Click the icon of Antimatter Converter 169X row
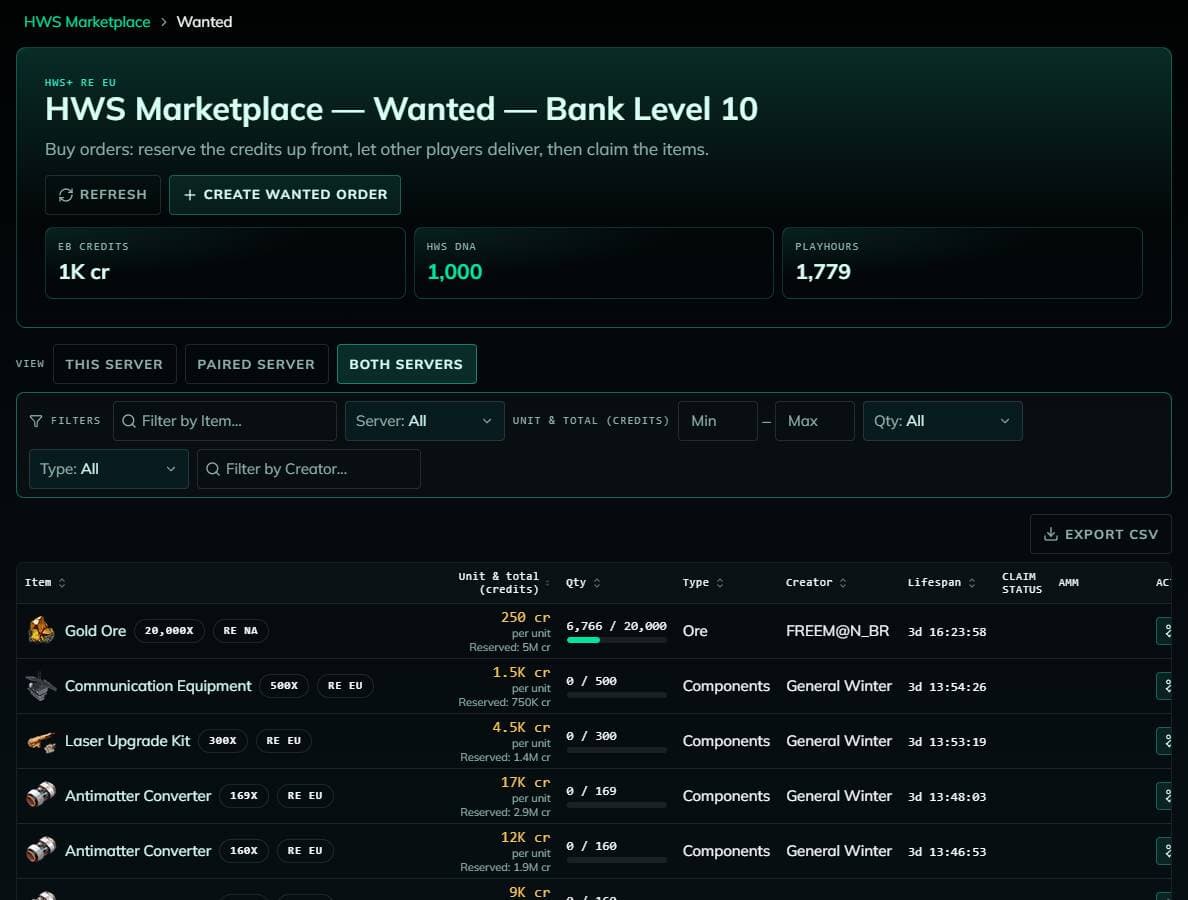The image size is (1188, 900). (x=41, y=795)
